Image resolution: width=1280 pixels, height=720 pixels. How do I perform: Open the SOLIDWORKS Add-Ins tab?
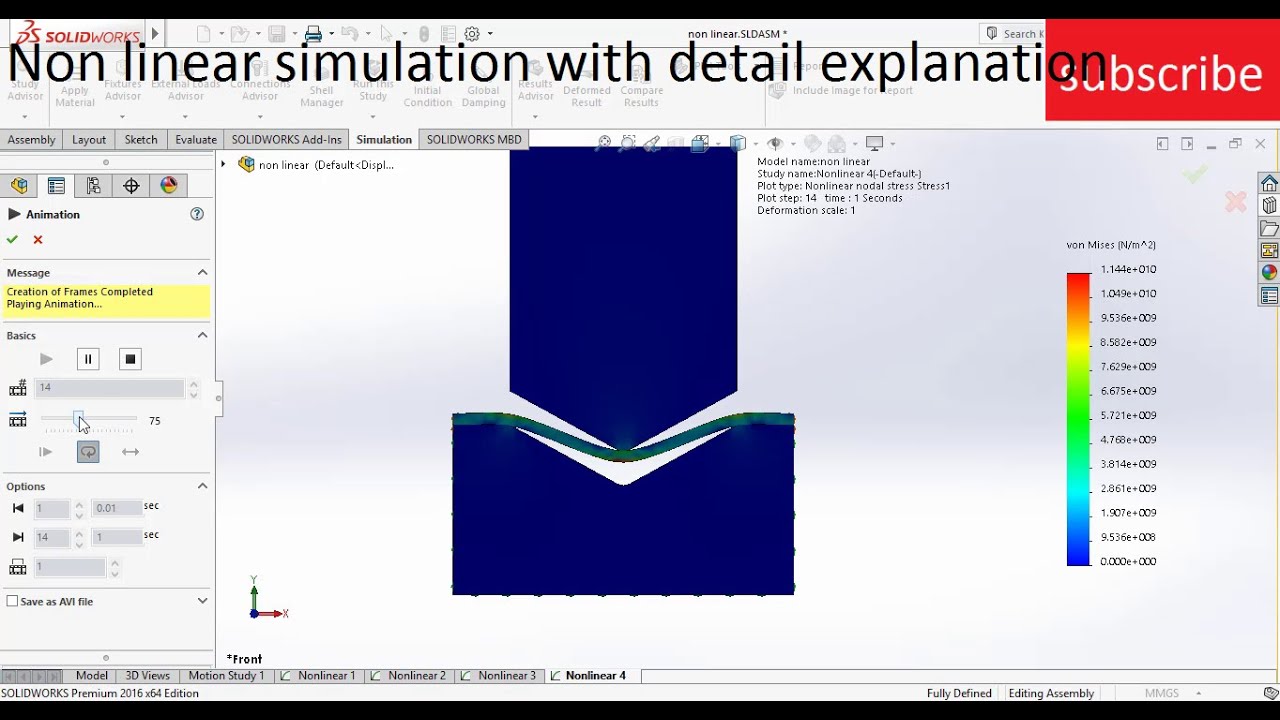(287, 140)
